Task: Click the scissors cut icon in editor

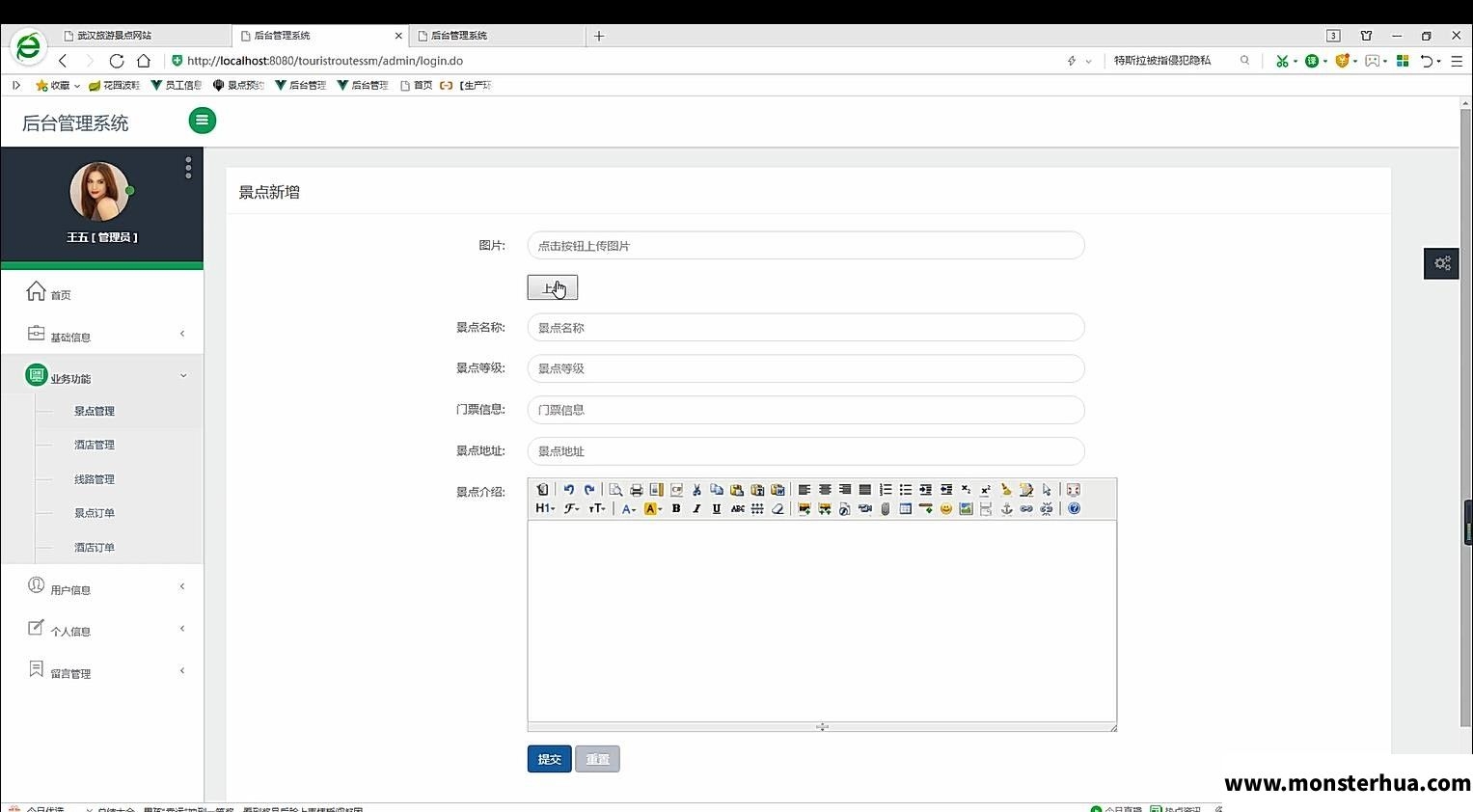Action: tap(696, 490)
